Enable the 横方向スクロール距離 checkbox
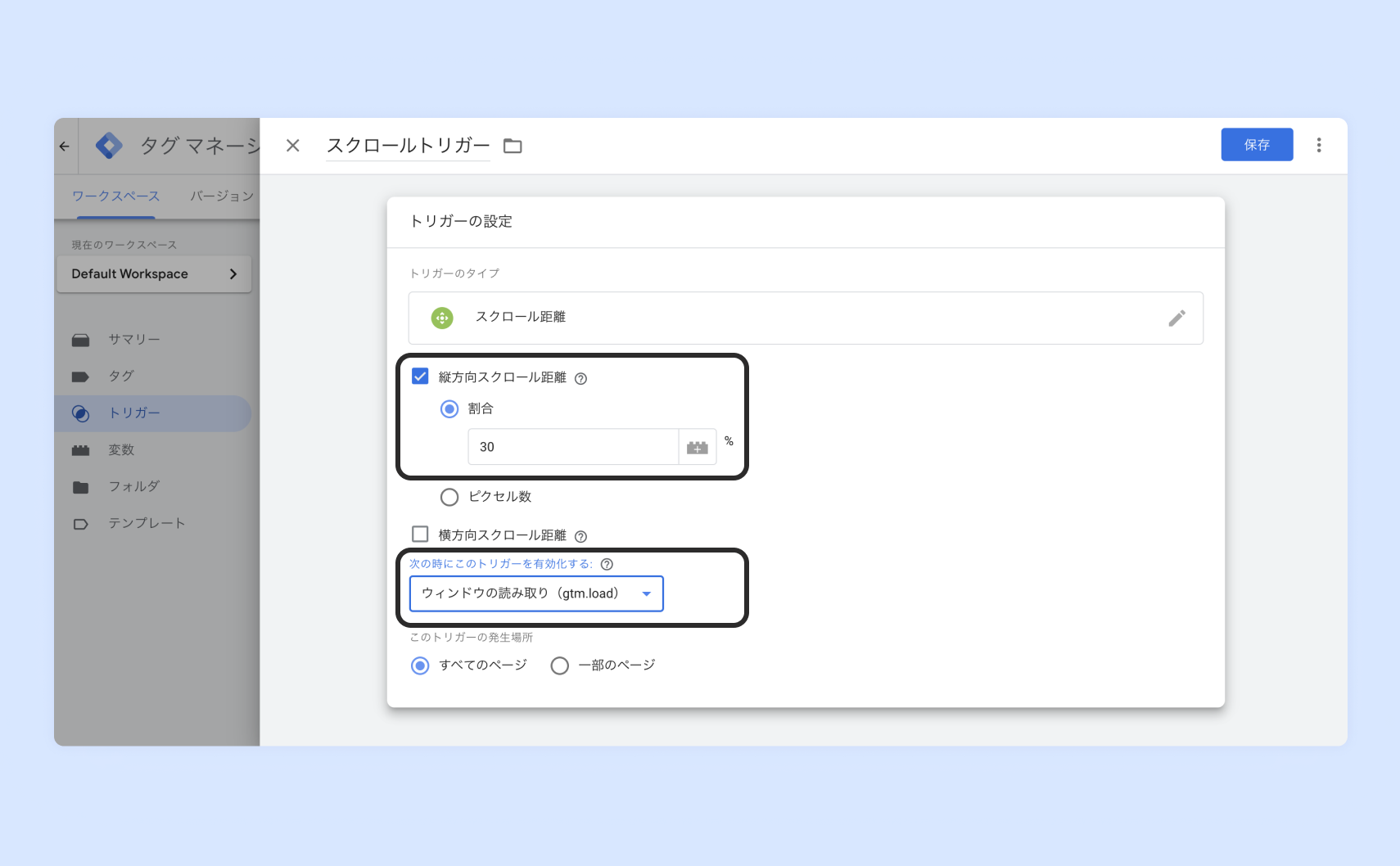 click(420, 534)
